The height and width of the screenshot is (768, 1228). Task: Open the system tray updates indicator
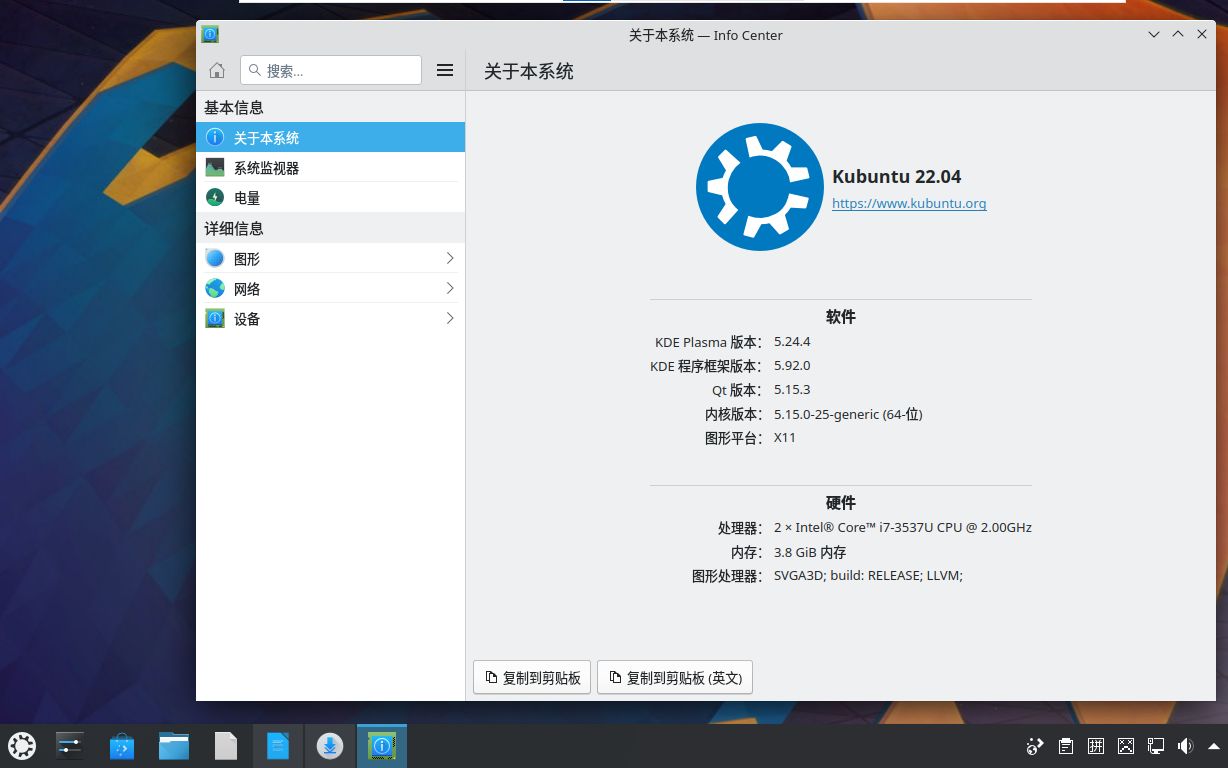click(1035, 746)
